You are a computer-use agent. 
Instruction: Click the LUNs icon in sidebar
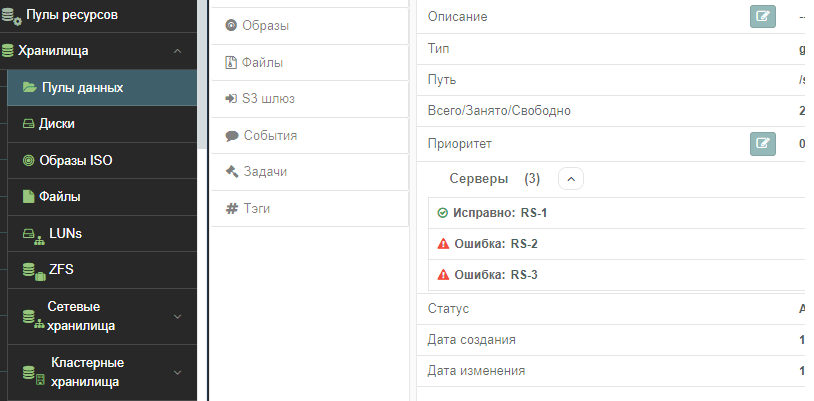click(x=31, y=234)
